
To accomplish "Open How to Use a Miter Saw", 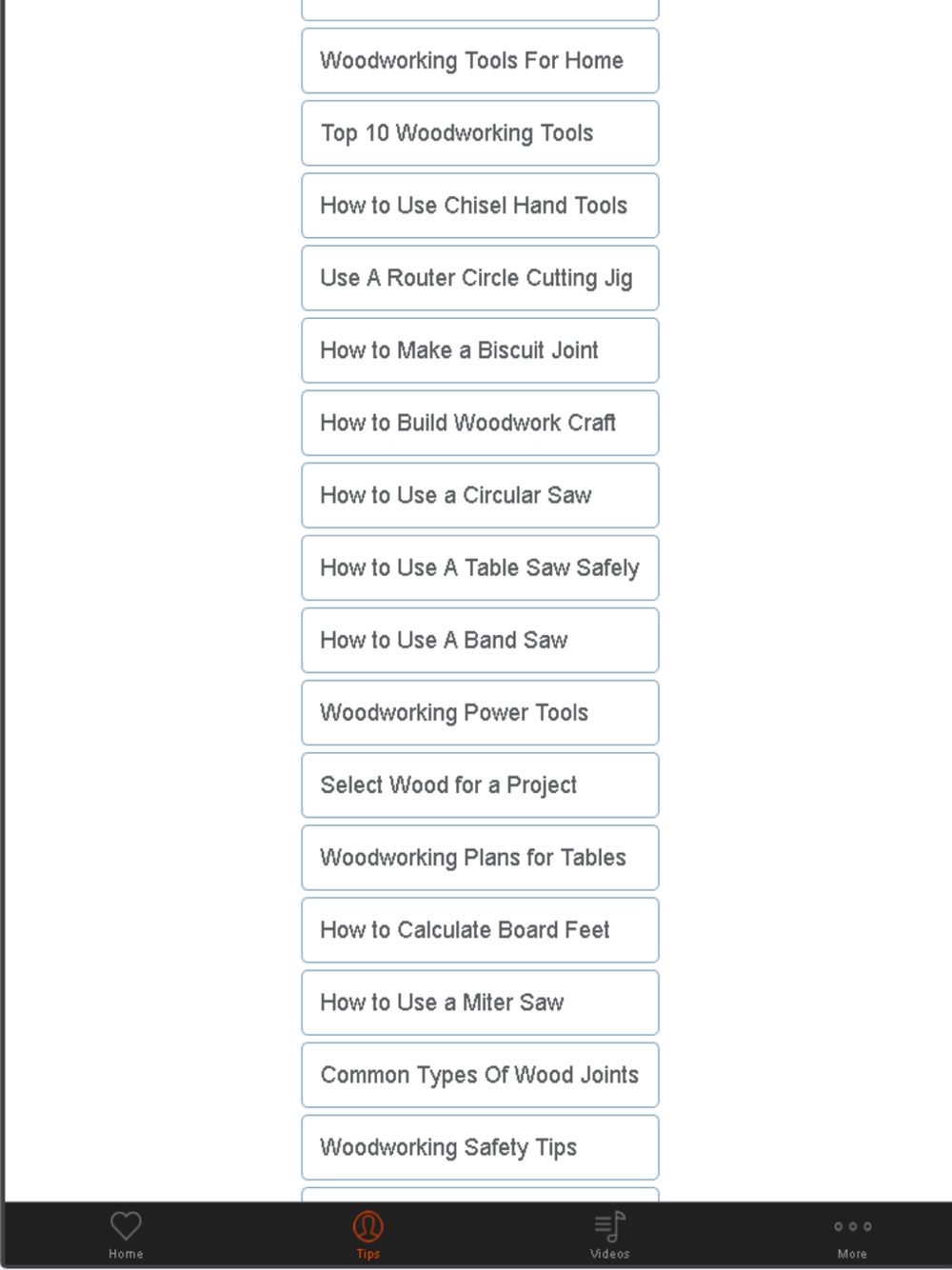I will point(480,1002).
